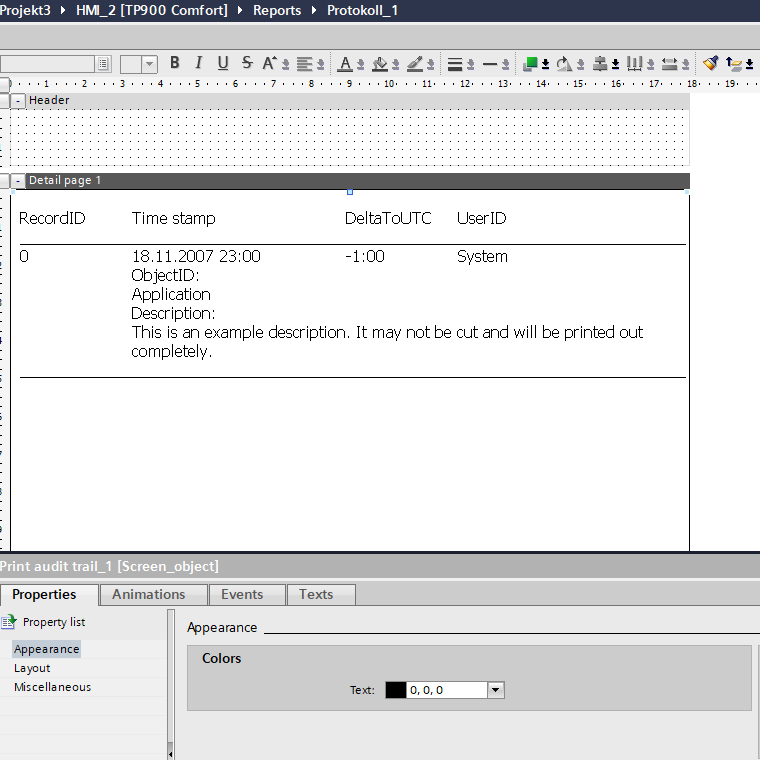
Task: Select Appearance in the property list
Action: [47, 649]
